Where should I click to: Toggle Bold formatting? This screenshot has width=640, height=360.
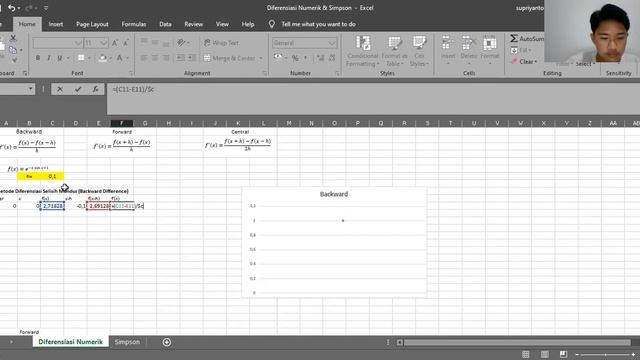tap(38, 58)
